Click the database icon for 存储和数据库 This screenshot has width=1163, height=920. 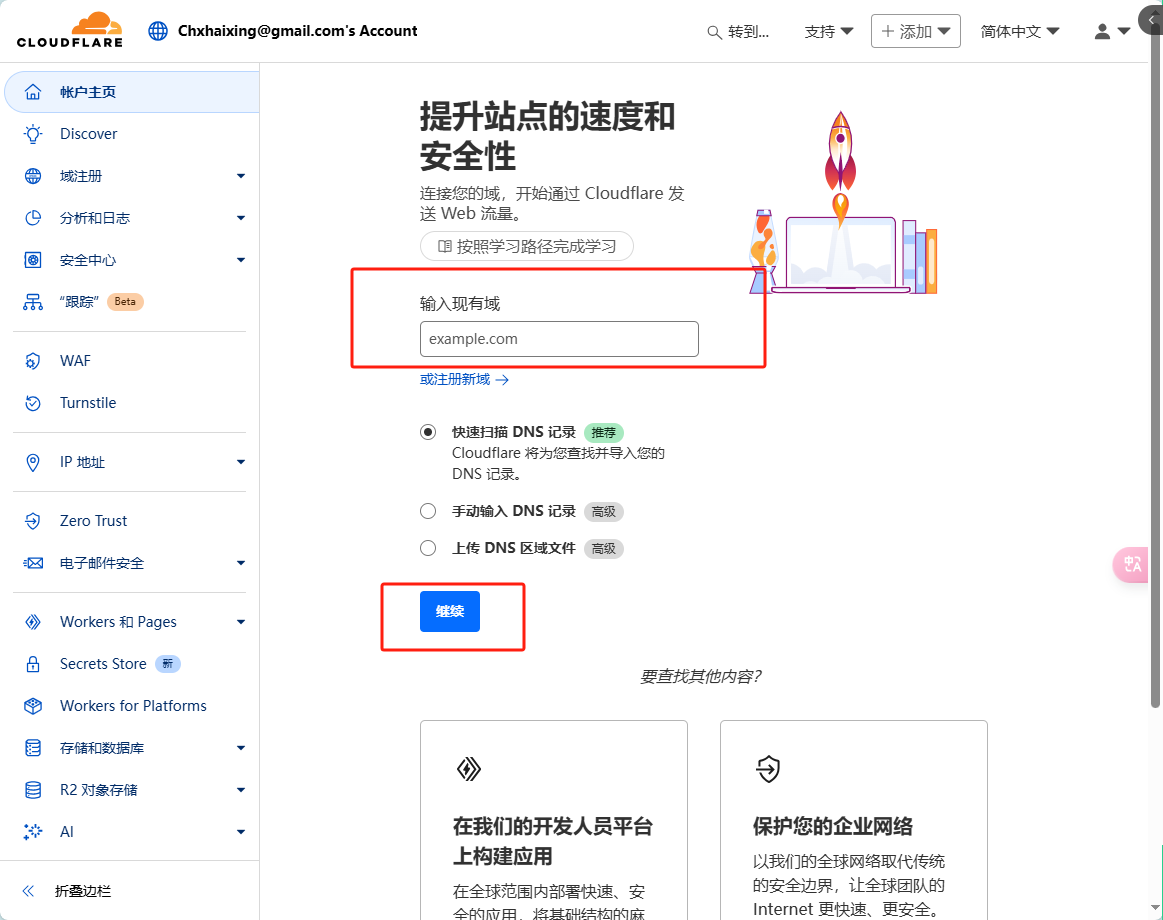(x=33, y=748)
